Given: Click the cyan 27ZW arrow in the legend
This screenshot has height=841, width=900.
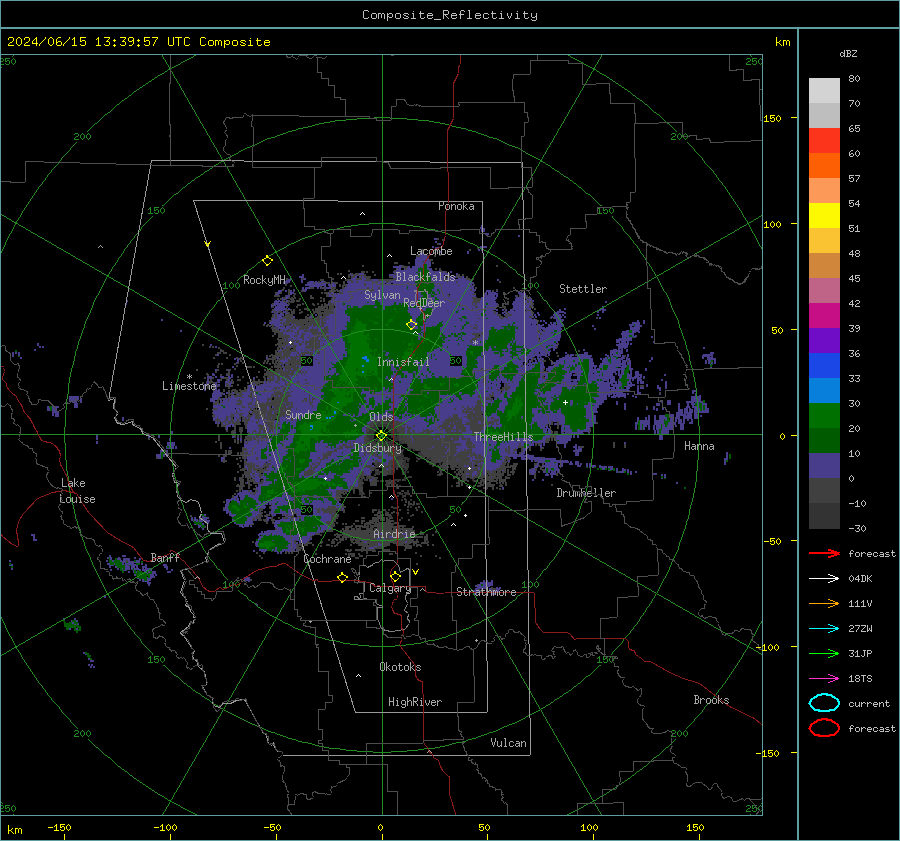Looking at the screenshot, I should coord(824,629).
